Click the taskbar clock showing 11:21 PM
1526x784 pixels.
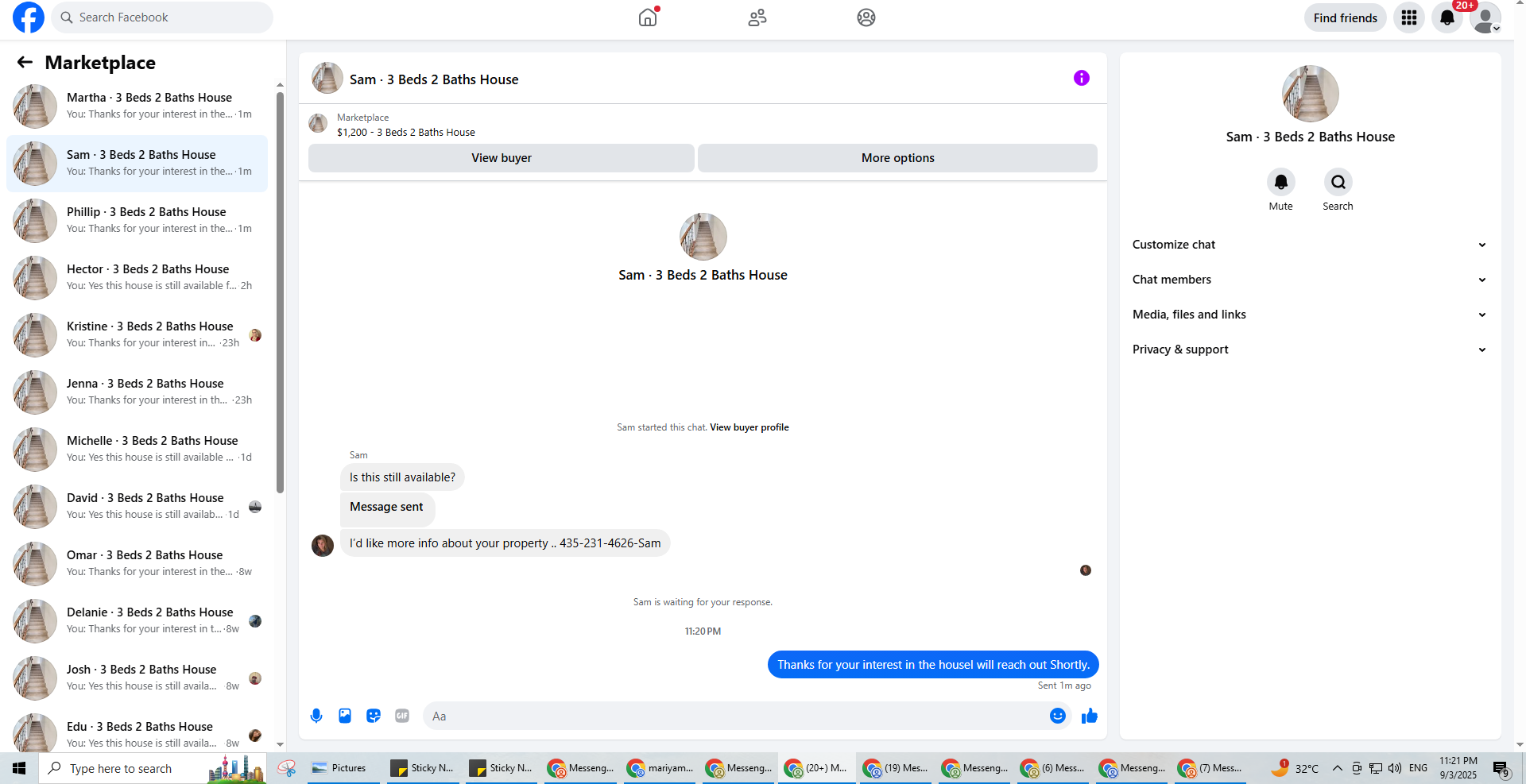click(1458, 768)
